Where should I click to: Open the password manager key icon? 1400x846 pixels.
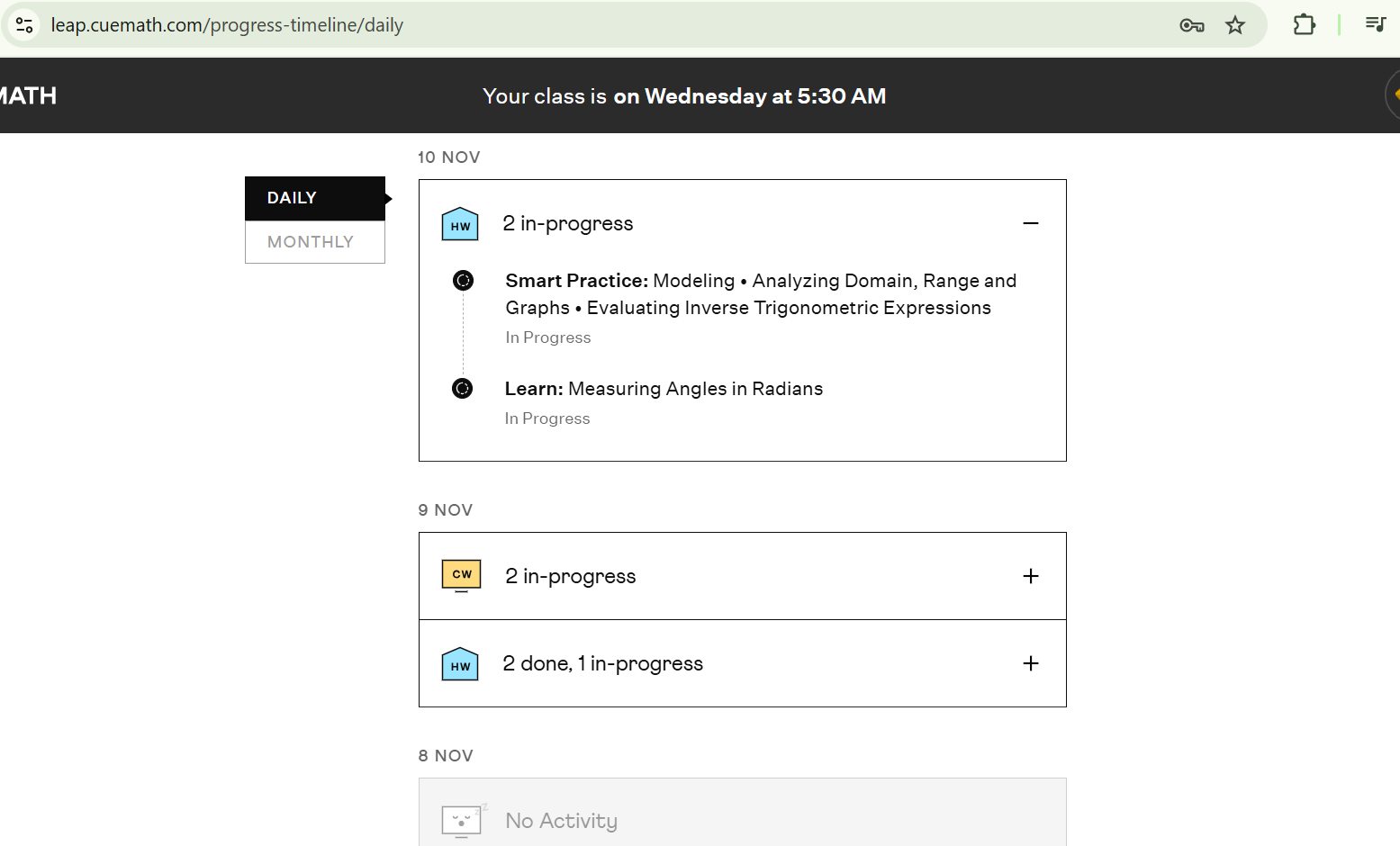(1191, 25)
